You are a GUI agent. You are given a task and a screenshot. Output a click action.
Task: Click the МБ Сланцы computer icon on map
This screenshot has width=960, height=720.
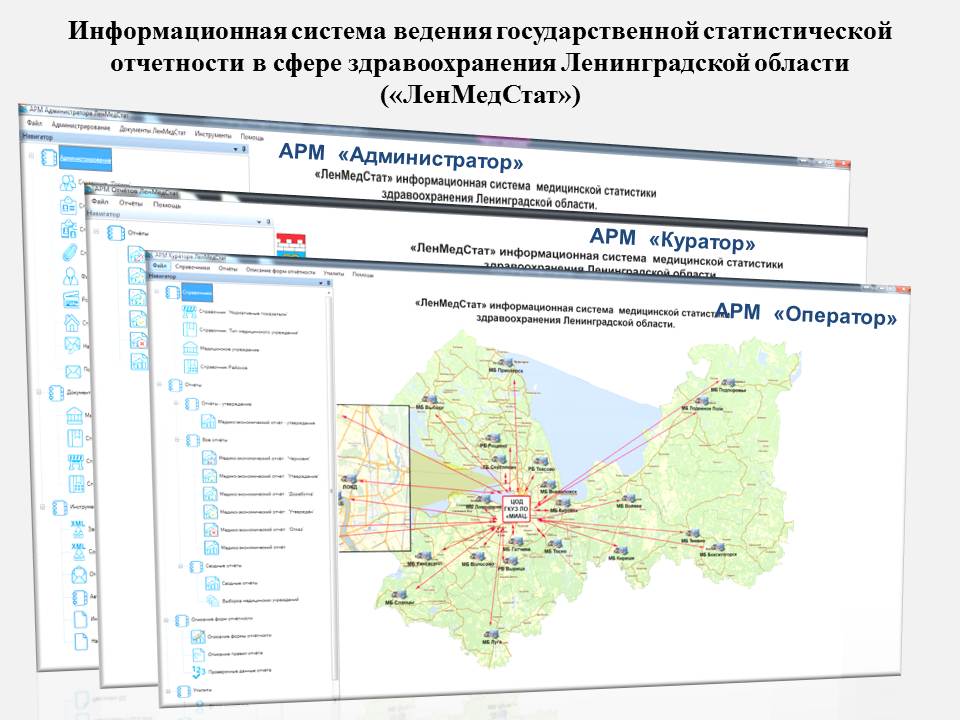point(400,594)
